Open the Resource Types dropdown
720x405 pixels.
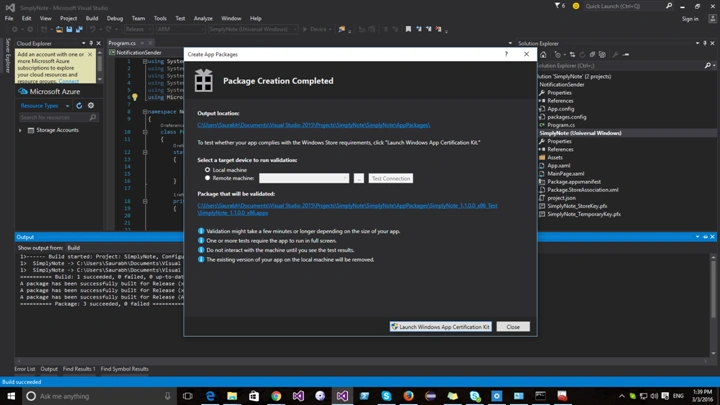tap(45, 106)
